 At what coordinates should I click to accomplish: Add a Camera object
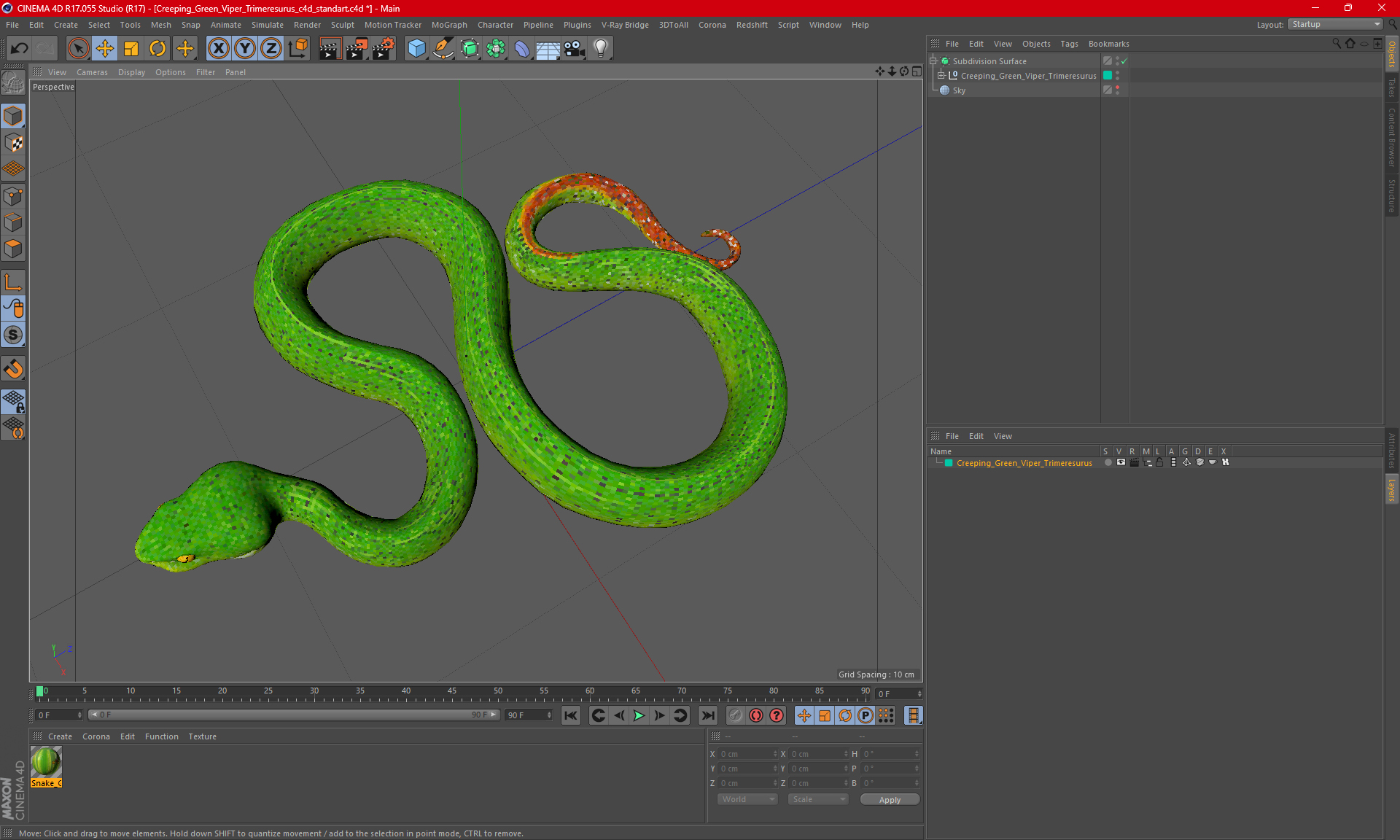(x=575, y=49)
